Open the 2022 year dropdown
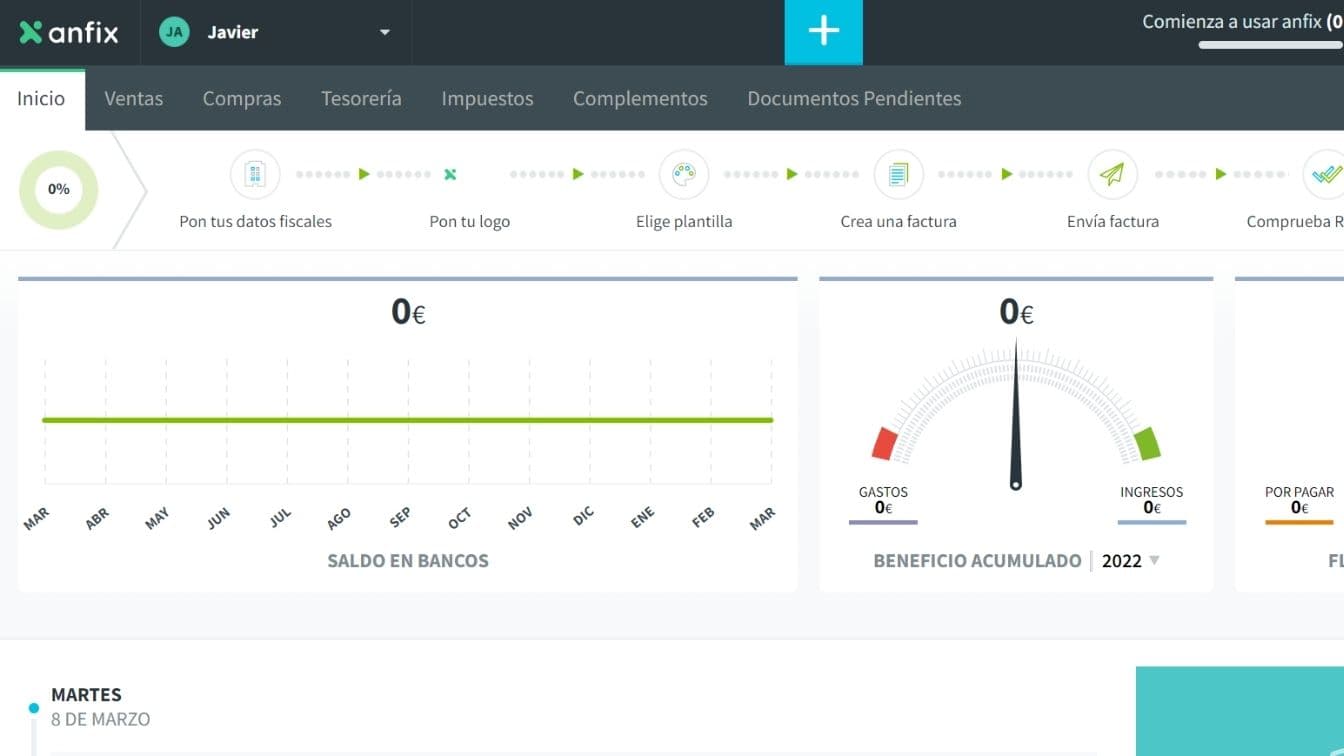Screen dimensions: 1344x756 coord(1131,561)
